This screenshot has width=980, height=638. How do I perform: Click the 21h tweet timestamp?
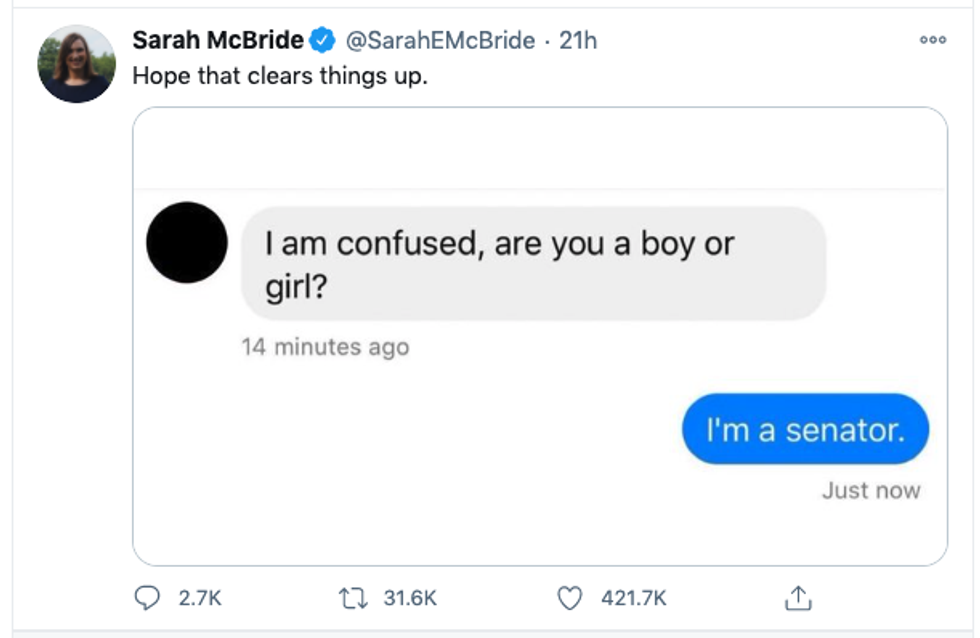(579, 41)
